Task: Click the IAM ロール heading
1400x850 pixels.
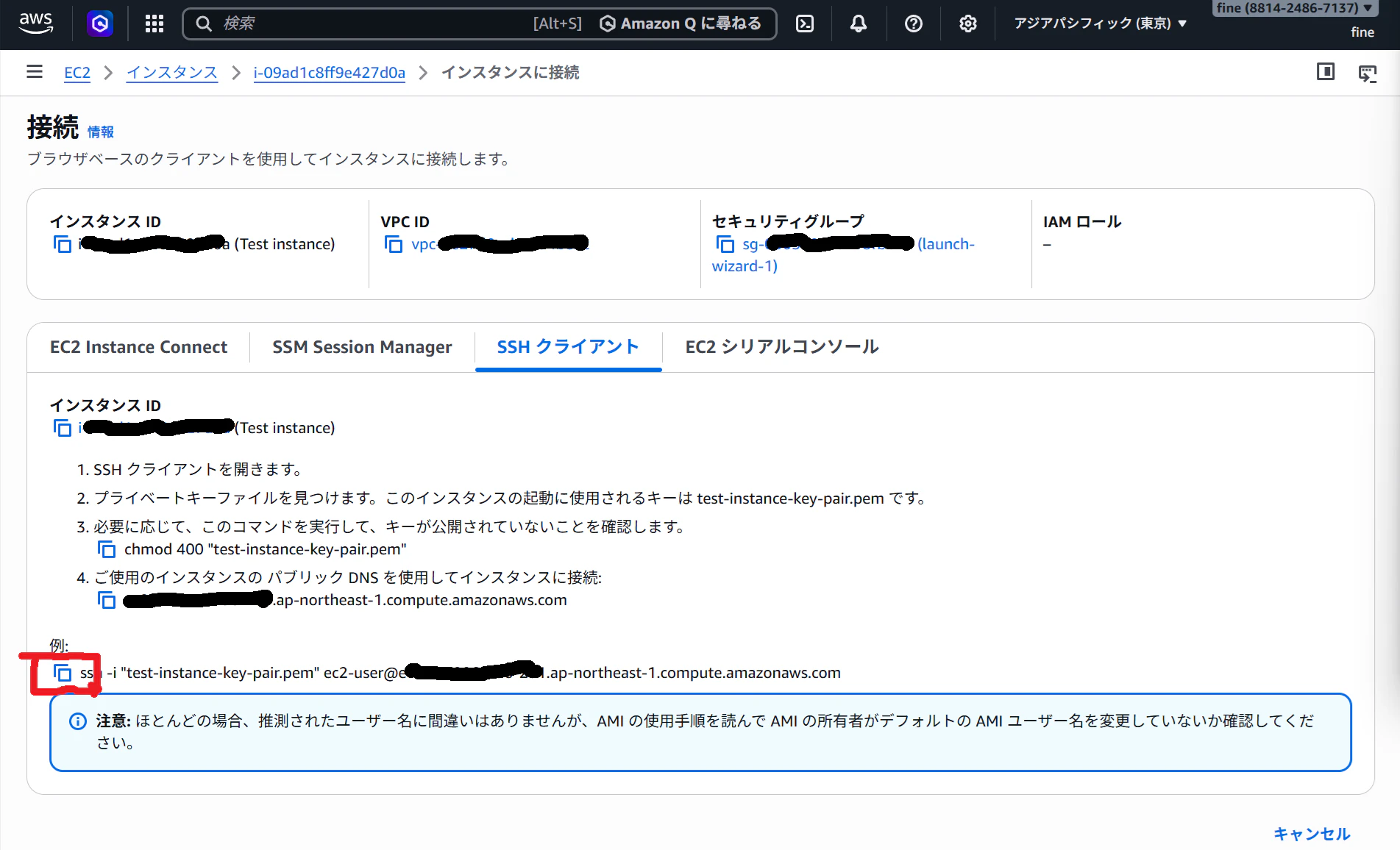Action: (x=1082, y=222)
